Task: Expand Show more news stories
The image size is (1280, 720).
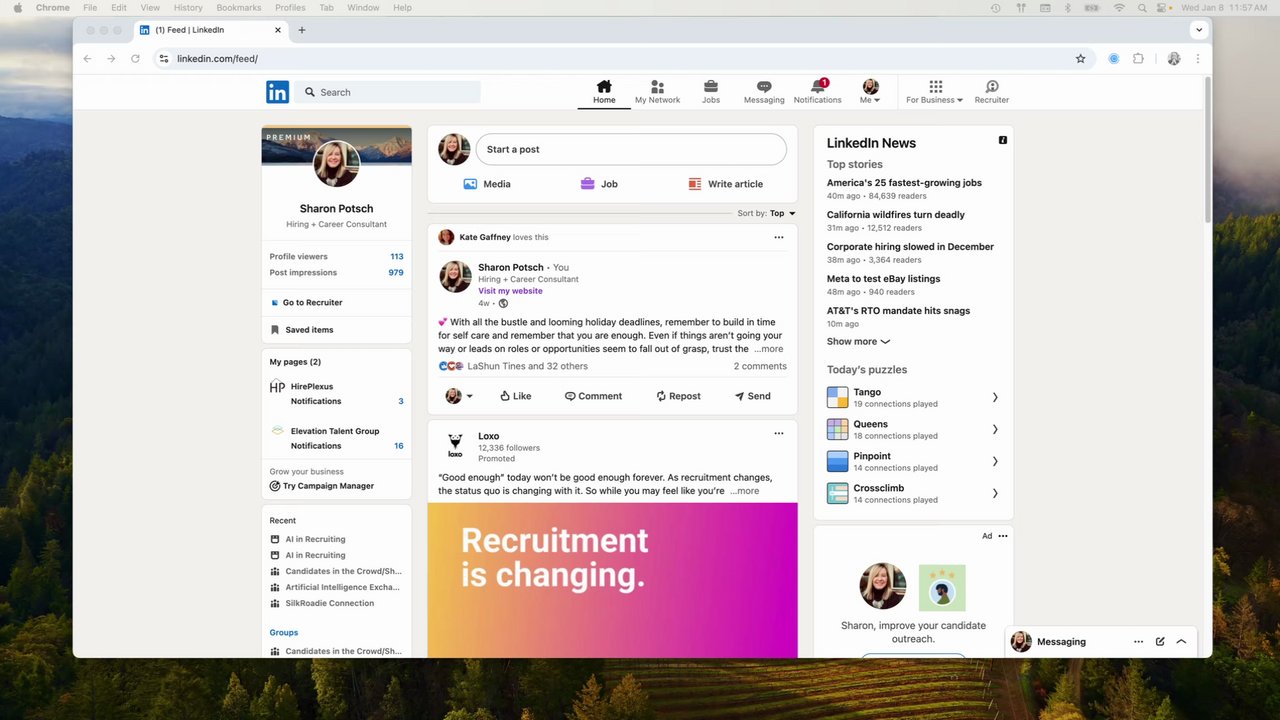Action: (858, 342)
